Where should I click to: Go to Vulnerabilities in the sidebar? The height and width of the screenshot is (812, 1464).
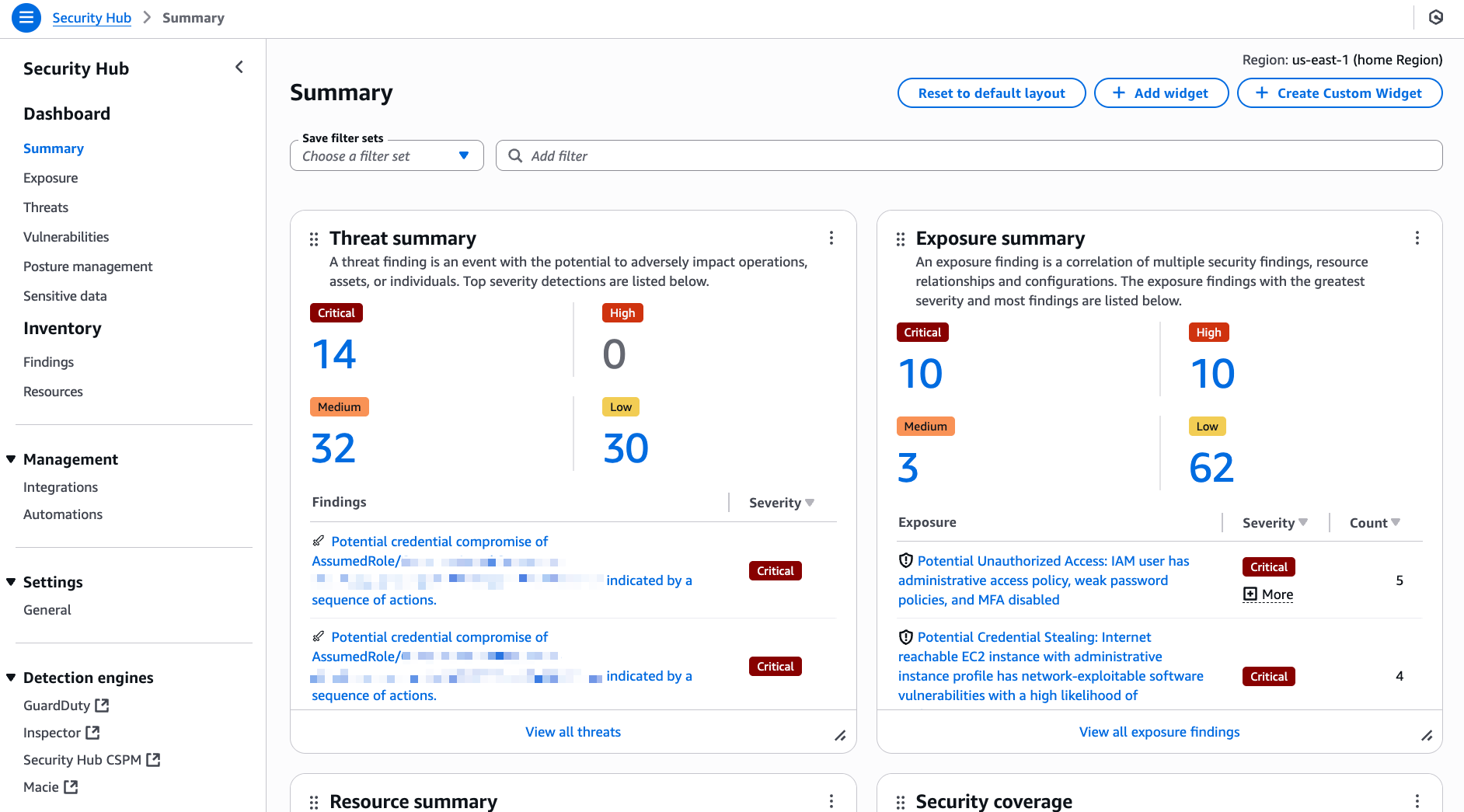pyautogui.click(x=66, y=237)
